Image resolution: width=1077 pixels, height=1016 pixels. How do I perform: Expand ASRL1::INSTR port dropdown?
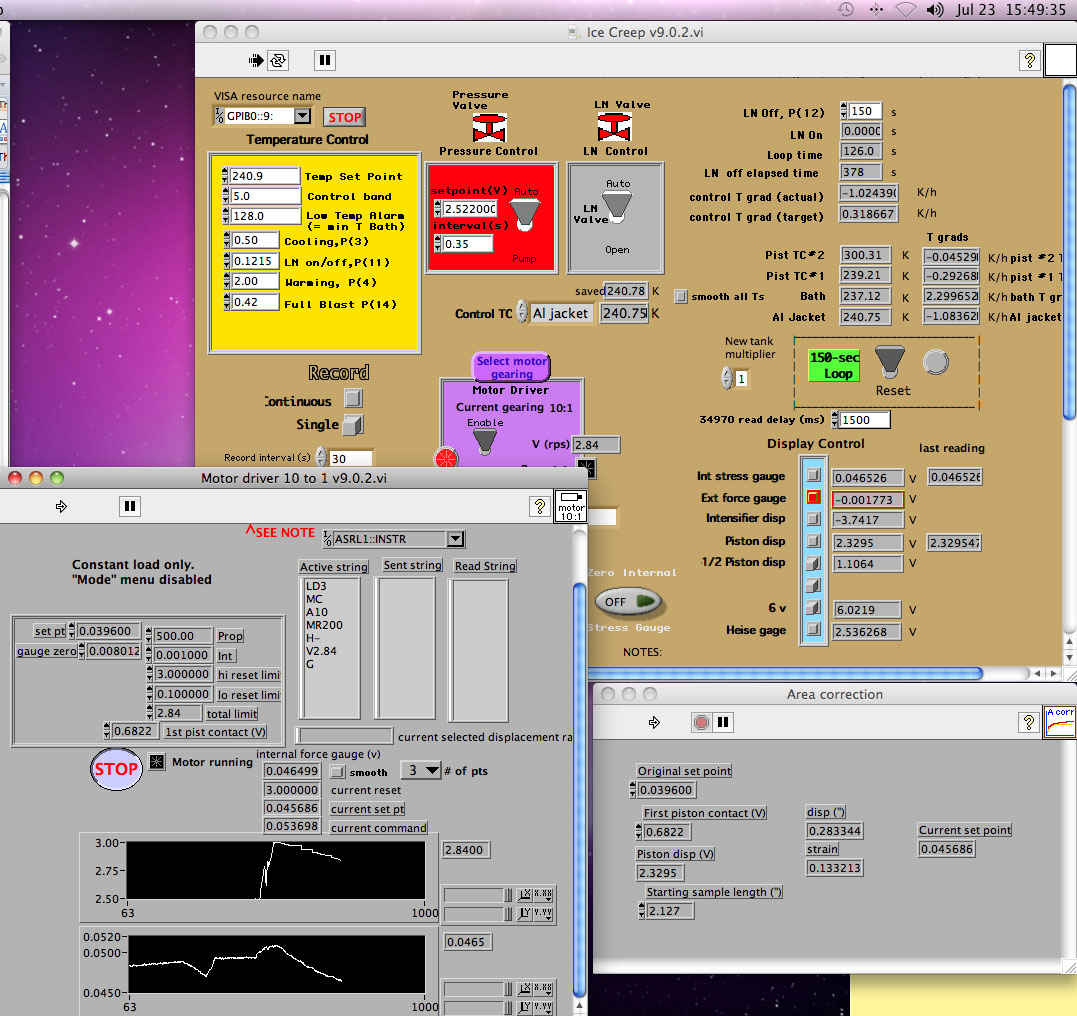click(455, 539)
